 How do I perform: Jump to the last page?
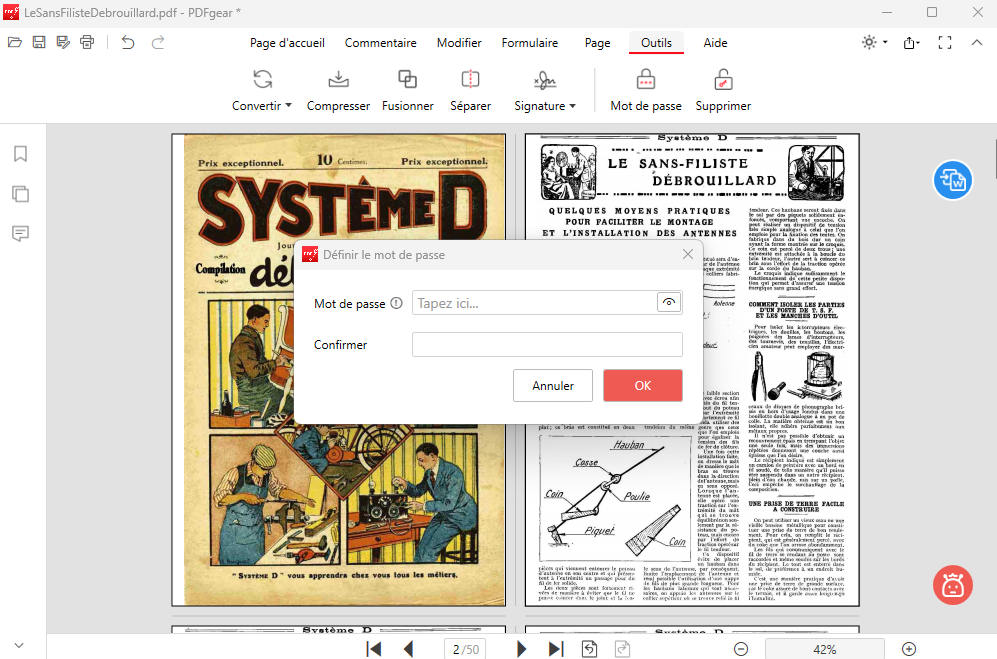coord(556,649)
